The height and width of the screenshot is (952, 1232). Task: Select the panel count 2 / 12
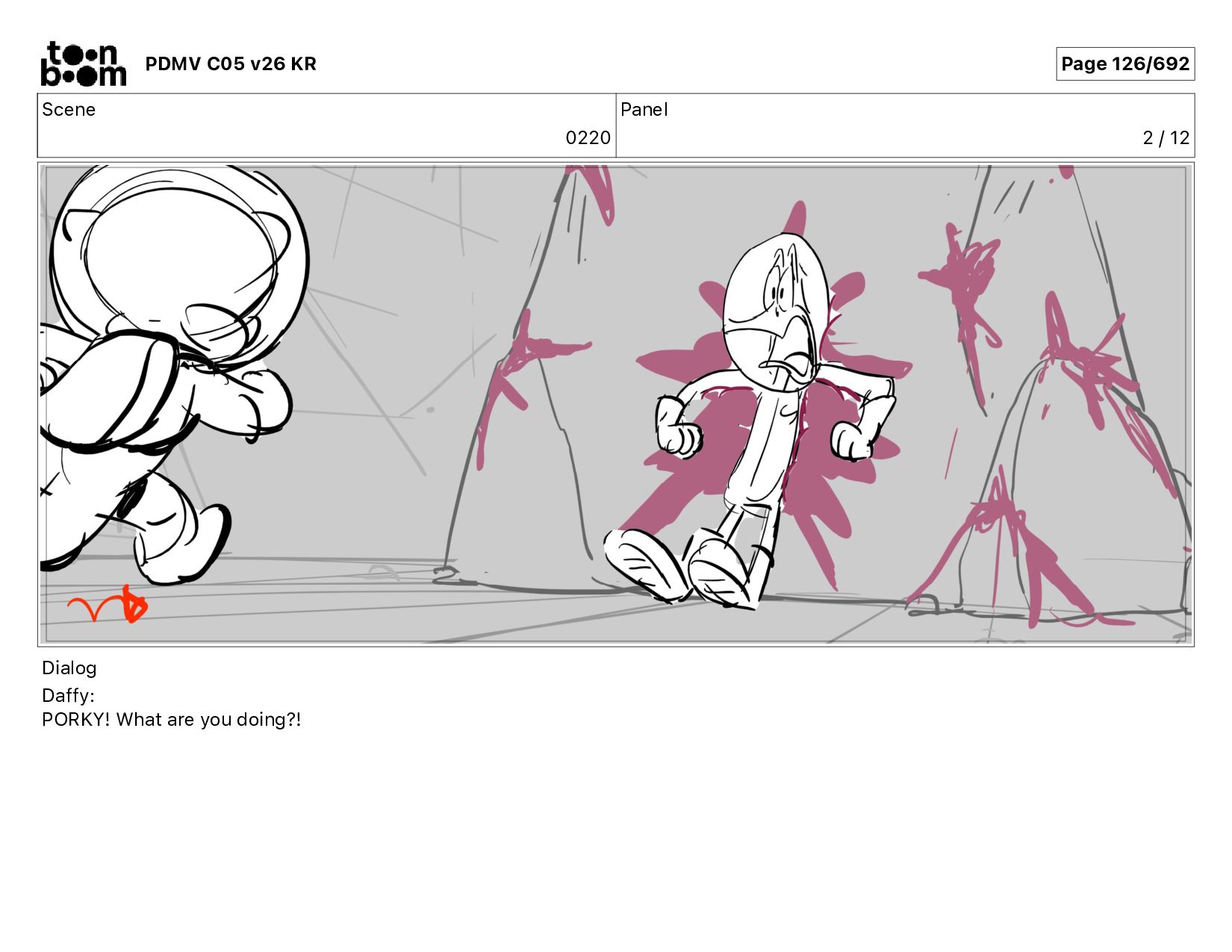[1166, 138]
